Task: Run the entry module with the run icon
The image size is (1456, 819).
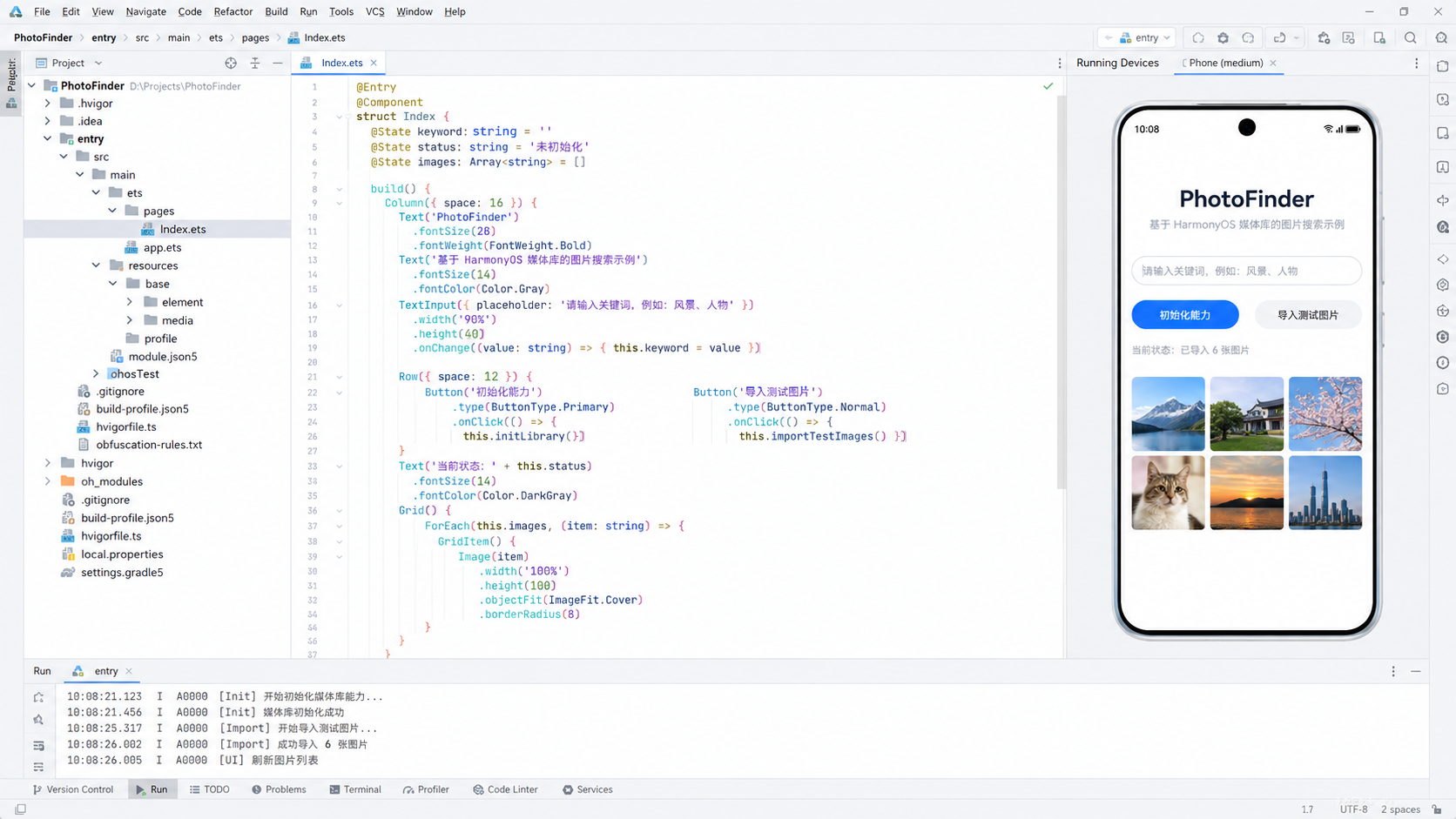Action: (1198, 38)
